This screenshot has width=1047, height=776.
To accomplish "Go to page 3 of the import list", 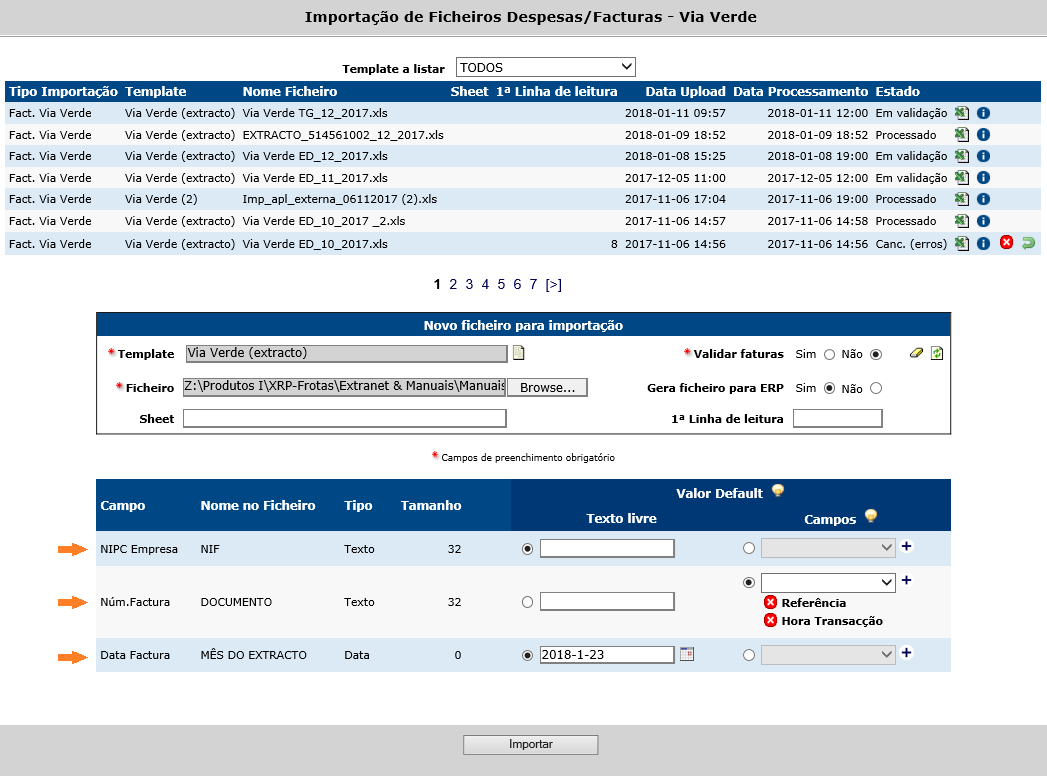I will coord(469,284).
